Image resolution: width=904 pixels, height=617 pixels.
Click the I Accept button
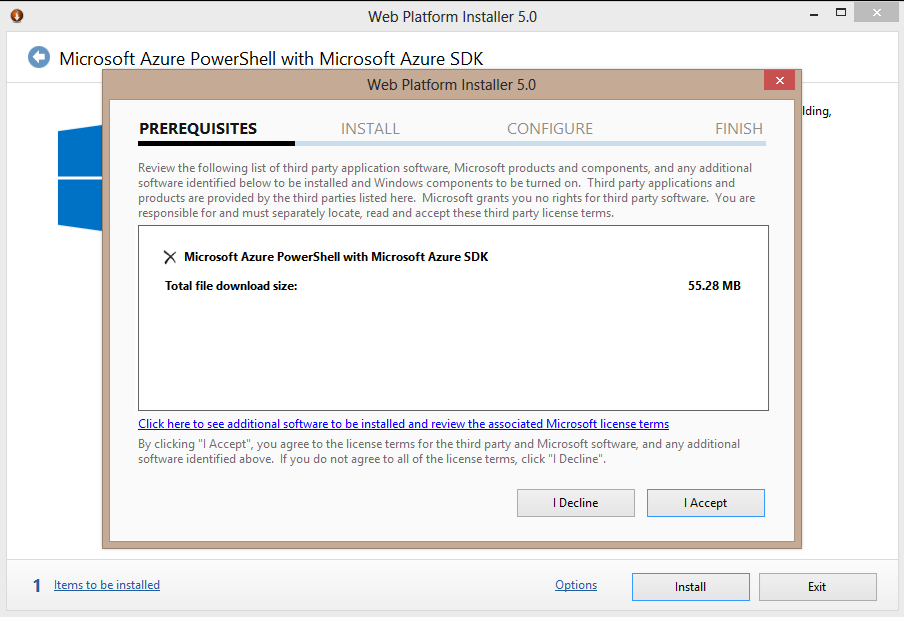click(x=706, y=503)
